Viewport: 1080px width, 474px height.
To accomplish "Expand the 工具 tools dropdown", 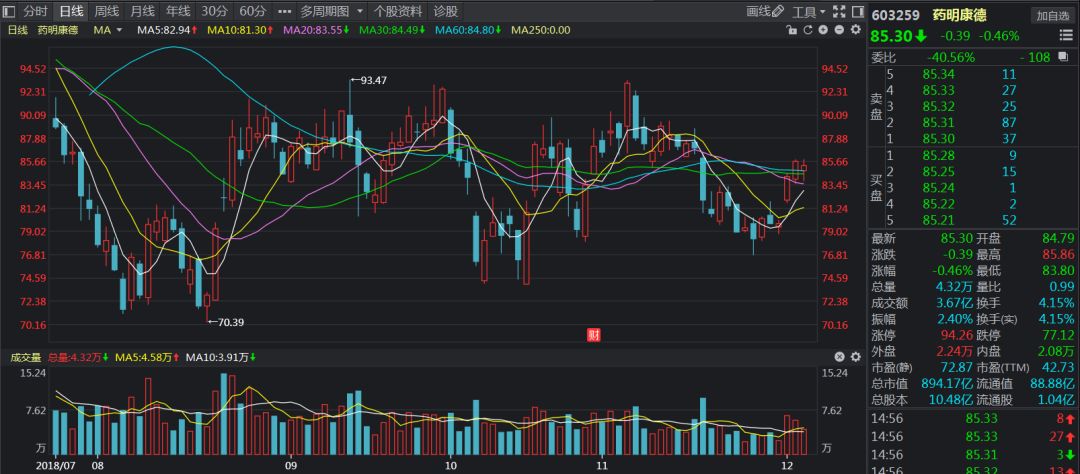I will [808, 11].
